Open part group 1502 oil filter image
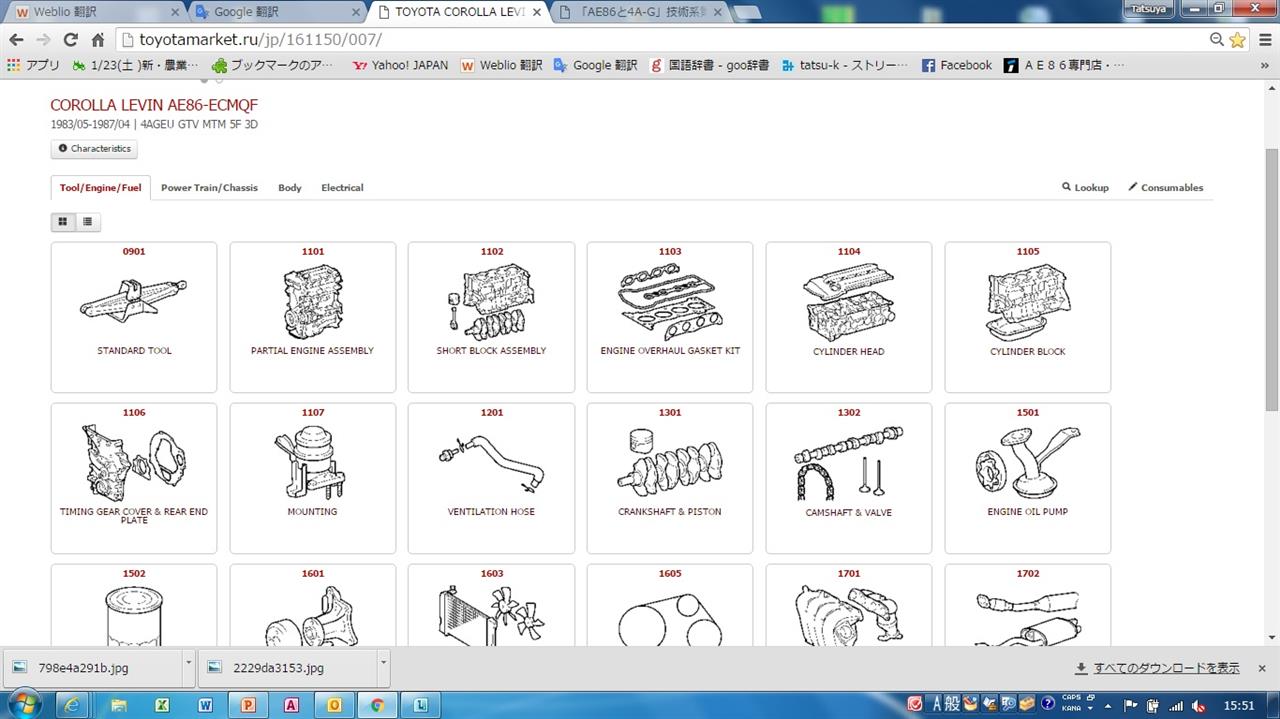The image size is (1280, 719). pos(134,615)
